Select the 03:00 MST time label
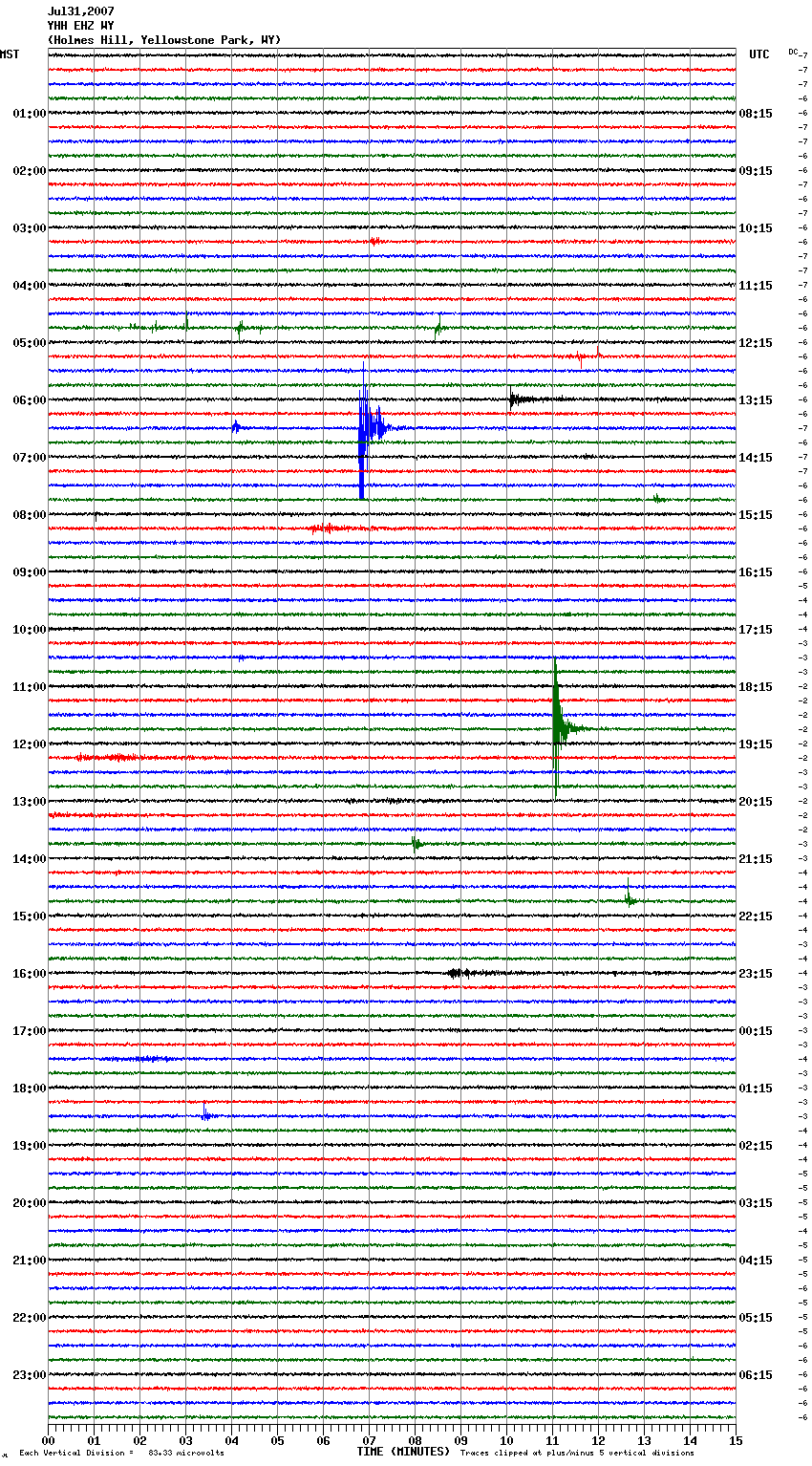The height and width of the screenshot is (1466, 812). pyautogui.click(x=30, y=228)
